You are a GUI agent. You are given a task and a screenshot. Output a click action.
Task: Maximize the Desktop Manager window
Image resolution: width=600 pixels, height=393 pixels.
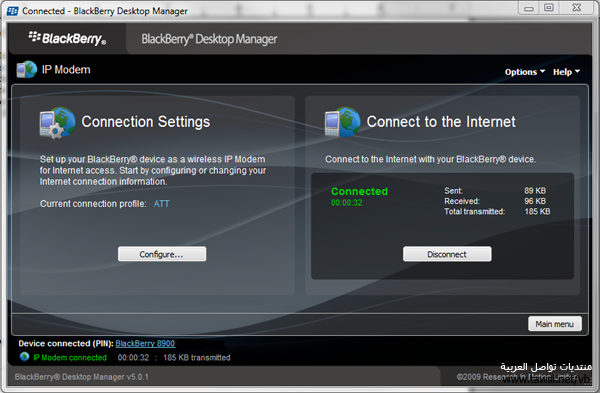(549, 8)
